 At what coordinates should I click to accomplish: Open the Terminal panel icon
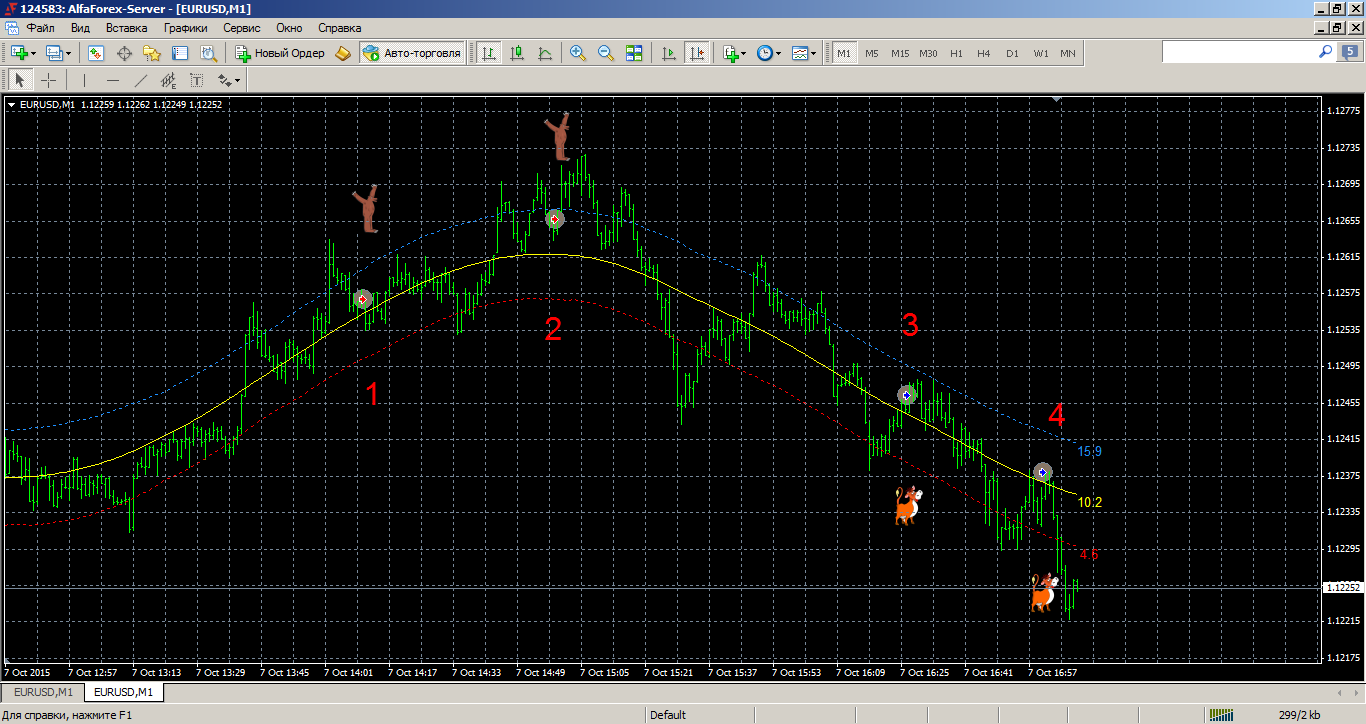[x=180, y=53]
